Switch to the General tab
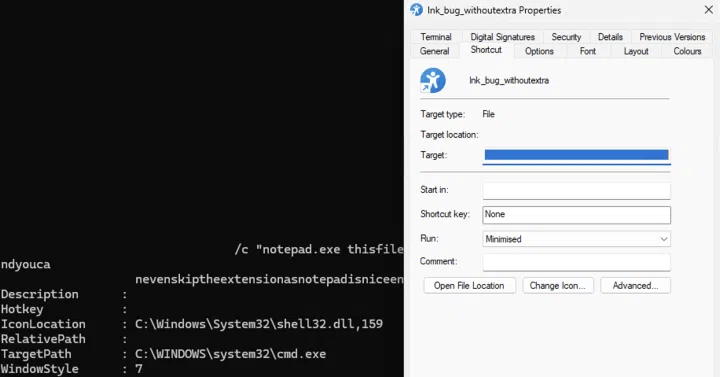Screen dimensions: 720x377 coord(434,51)
